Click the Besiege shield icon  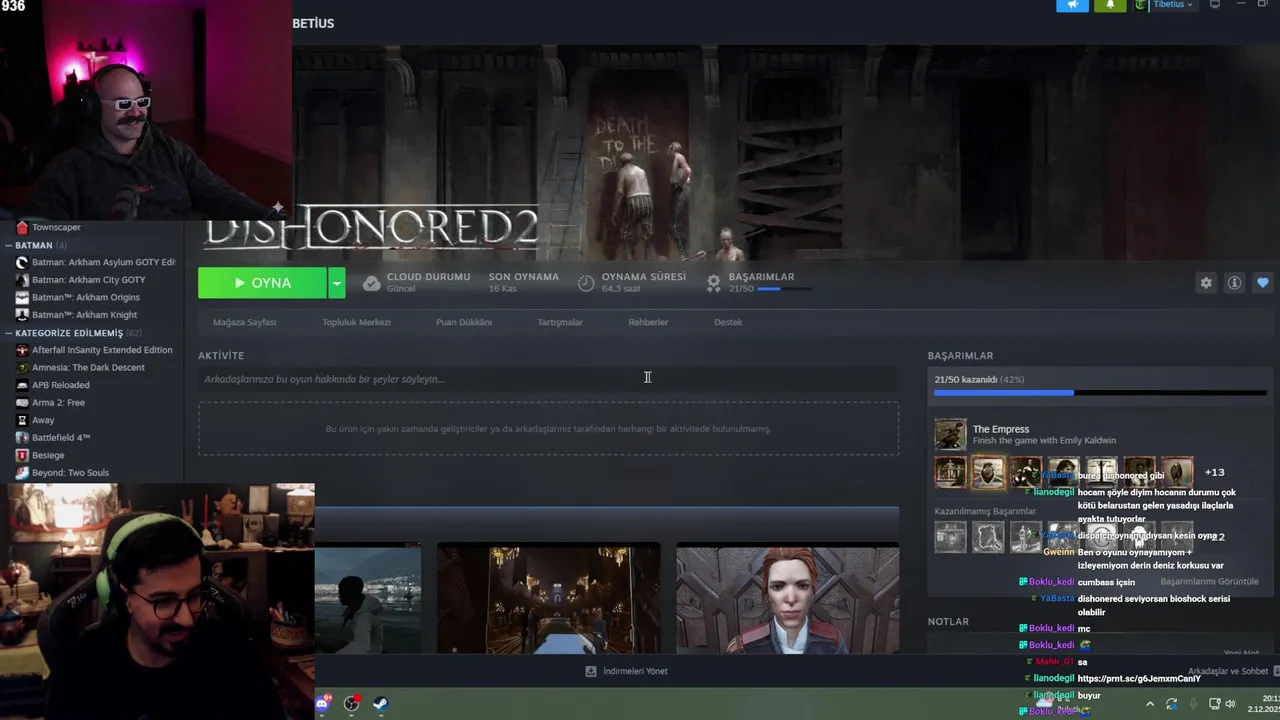pyautogui.click(x=22, y=455)
